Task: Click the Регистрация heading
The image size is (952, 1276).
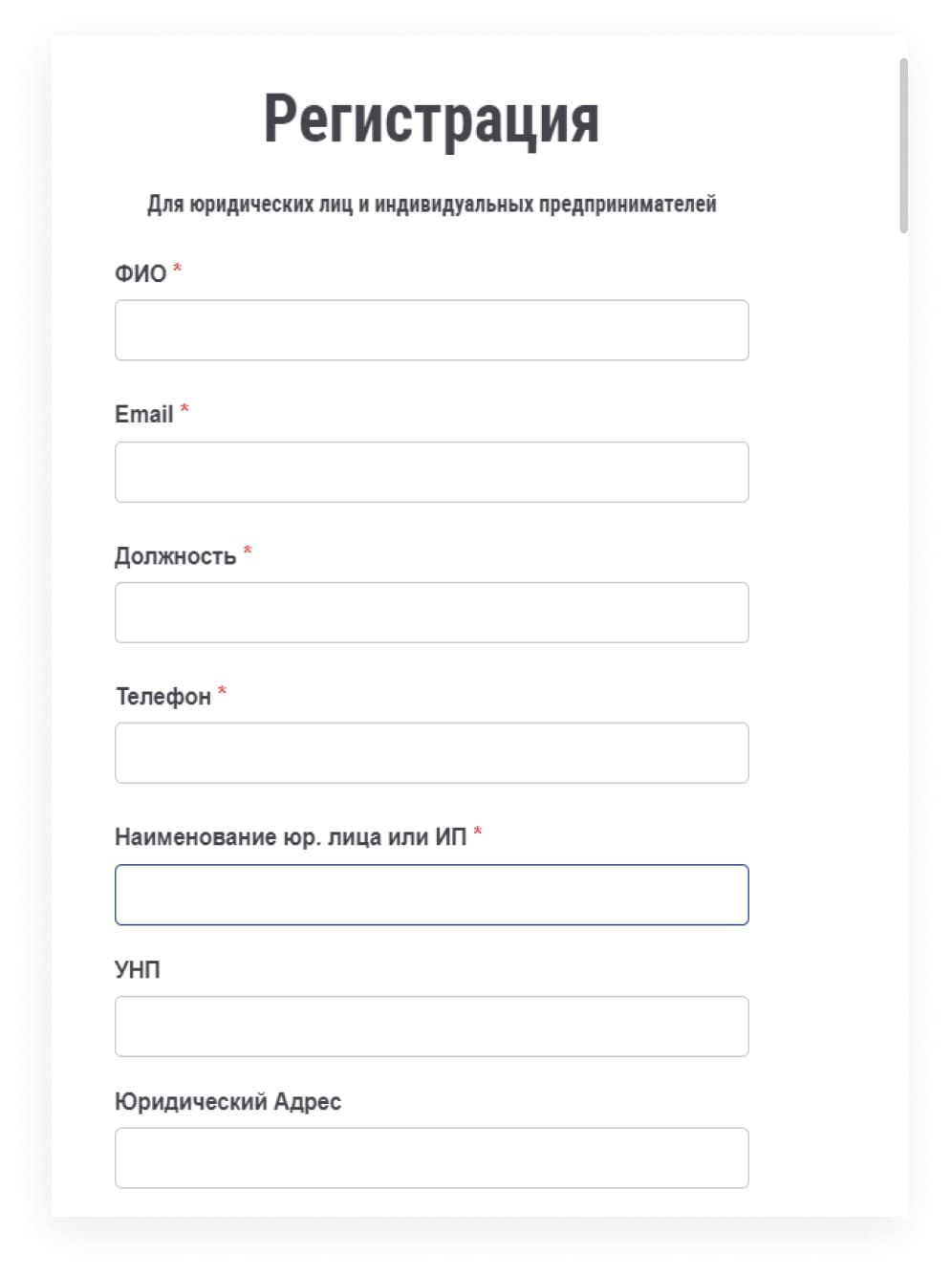Action: [x=431, y=119]
